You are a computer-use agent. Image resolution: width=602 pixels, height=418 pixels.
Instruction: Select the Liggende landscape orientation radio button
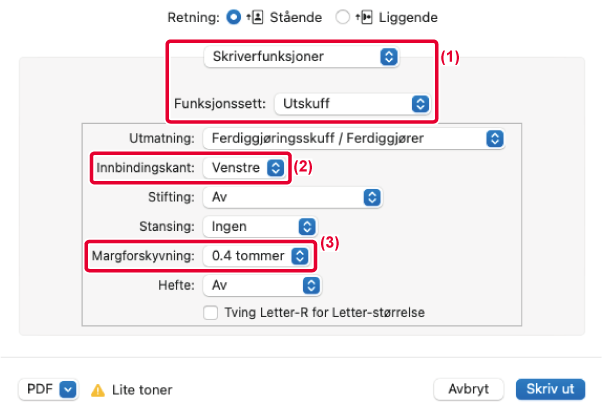342,17
